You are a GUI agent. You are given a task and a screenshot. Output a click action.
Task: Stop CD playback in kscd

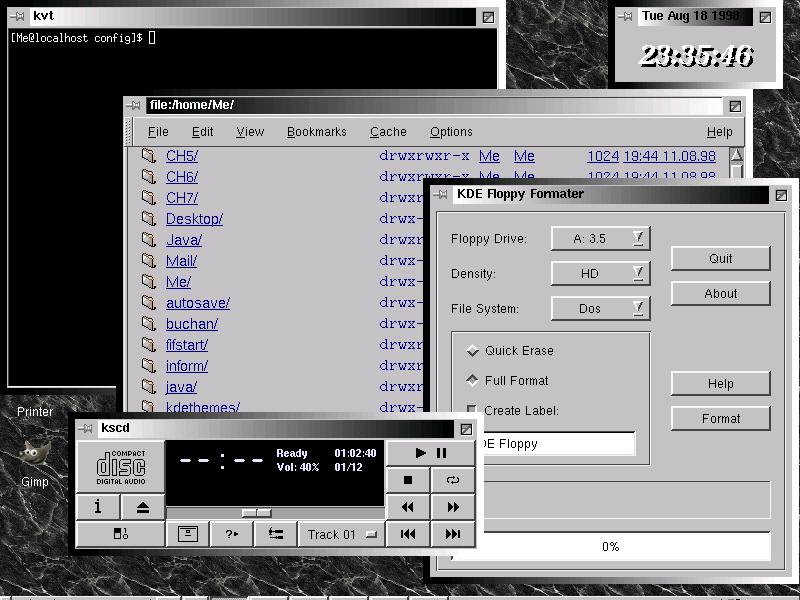[408, 480]
